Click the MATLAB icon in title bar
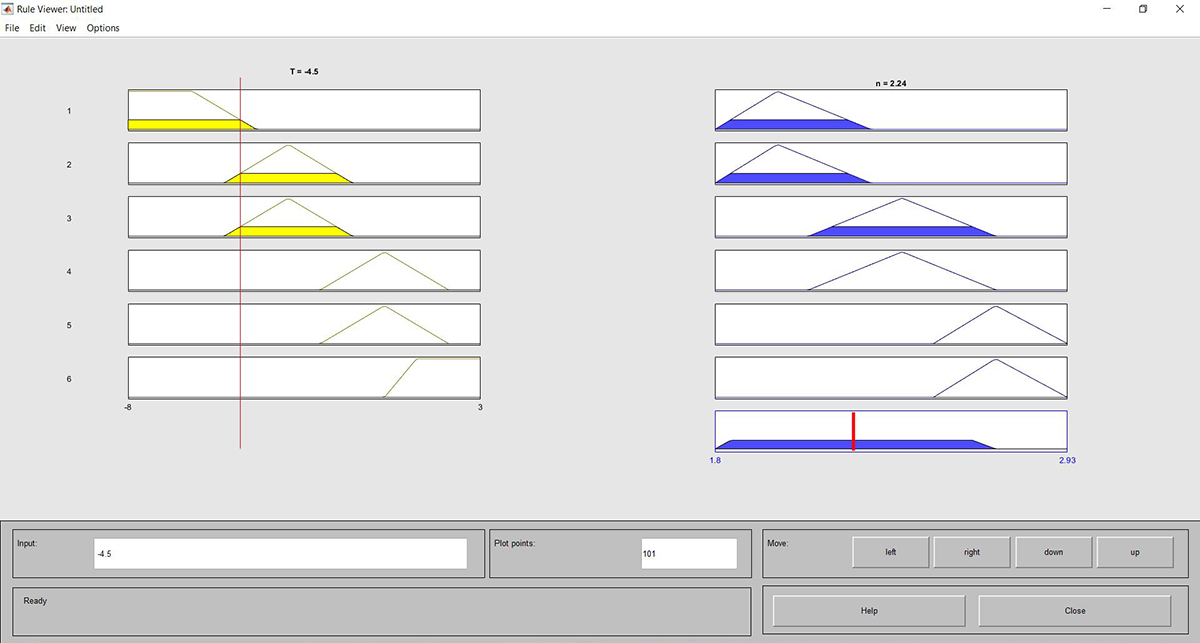Screen dimensions: 1200x643 tap(9, 8)
